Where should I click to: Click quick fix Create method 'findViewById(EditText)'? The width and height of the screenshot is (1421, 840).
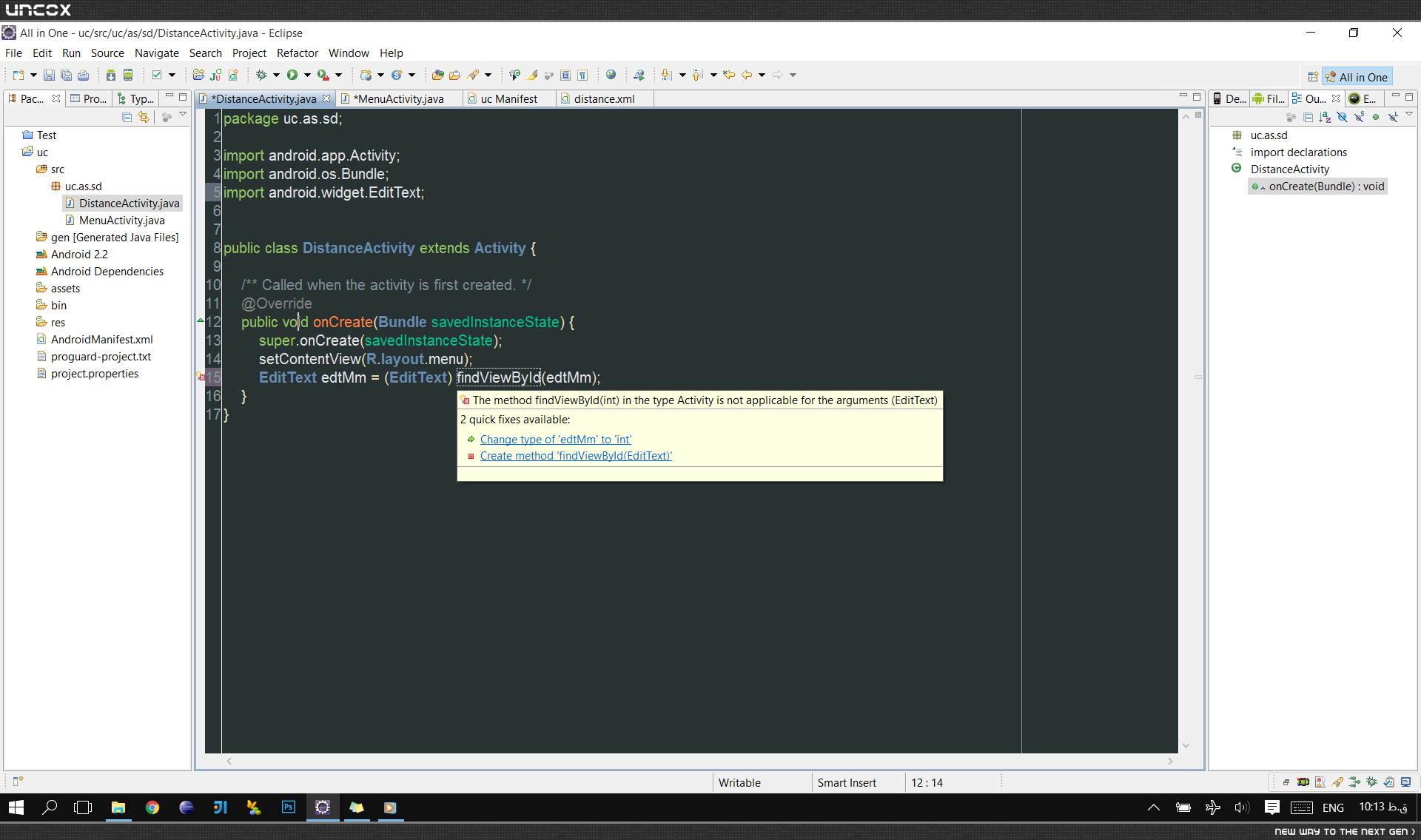click(x=576, y=455)
